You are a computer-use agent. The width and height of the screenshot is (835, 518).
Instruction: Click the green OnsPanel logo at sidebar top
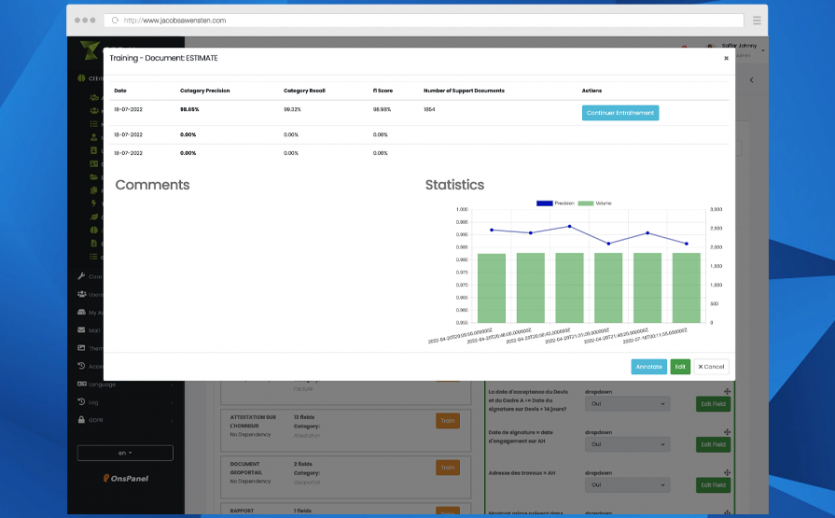[89, 50]
